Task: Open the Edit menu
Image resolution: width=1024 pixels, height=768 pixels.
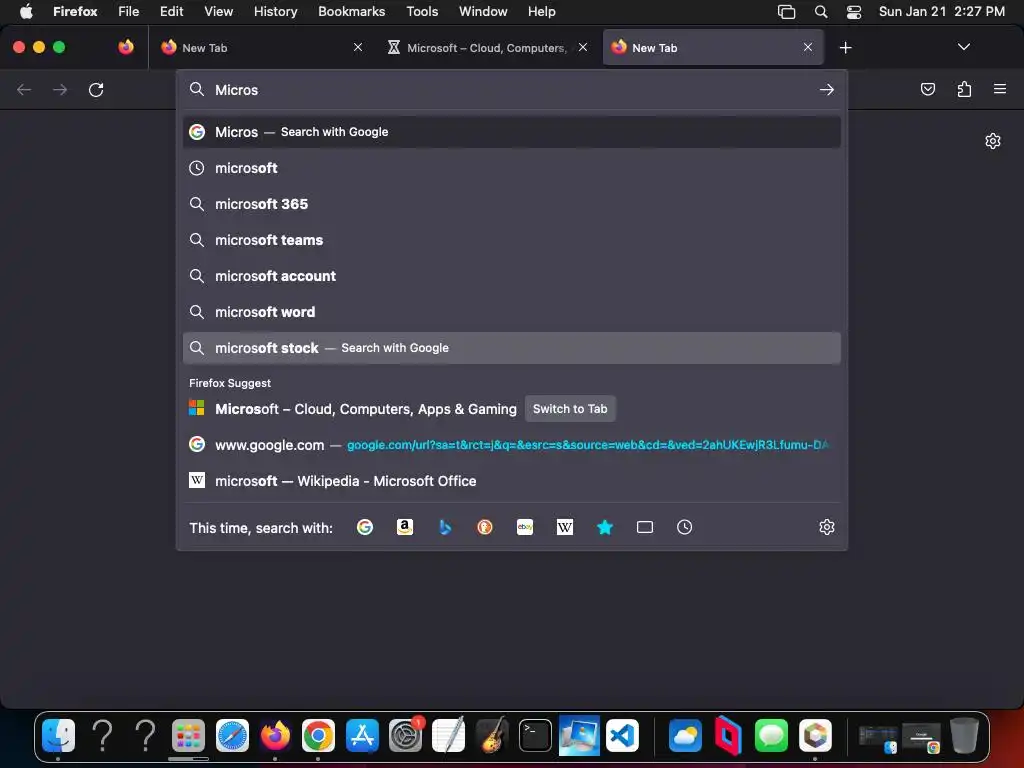Action: coord(172,11)
